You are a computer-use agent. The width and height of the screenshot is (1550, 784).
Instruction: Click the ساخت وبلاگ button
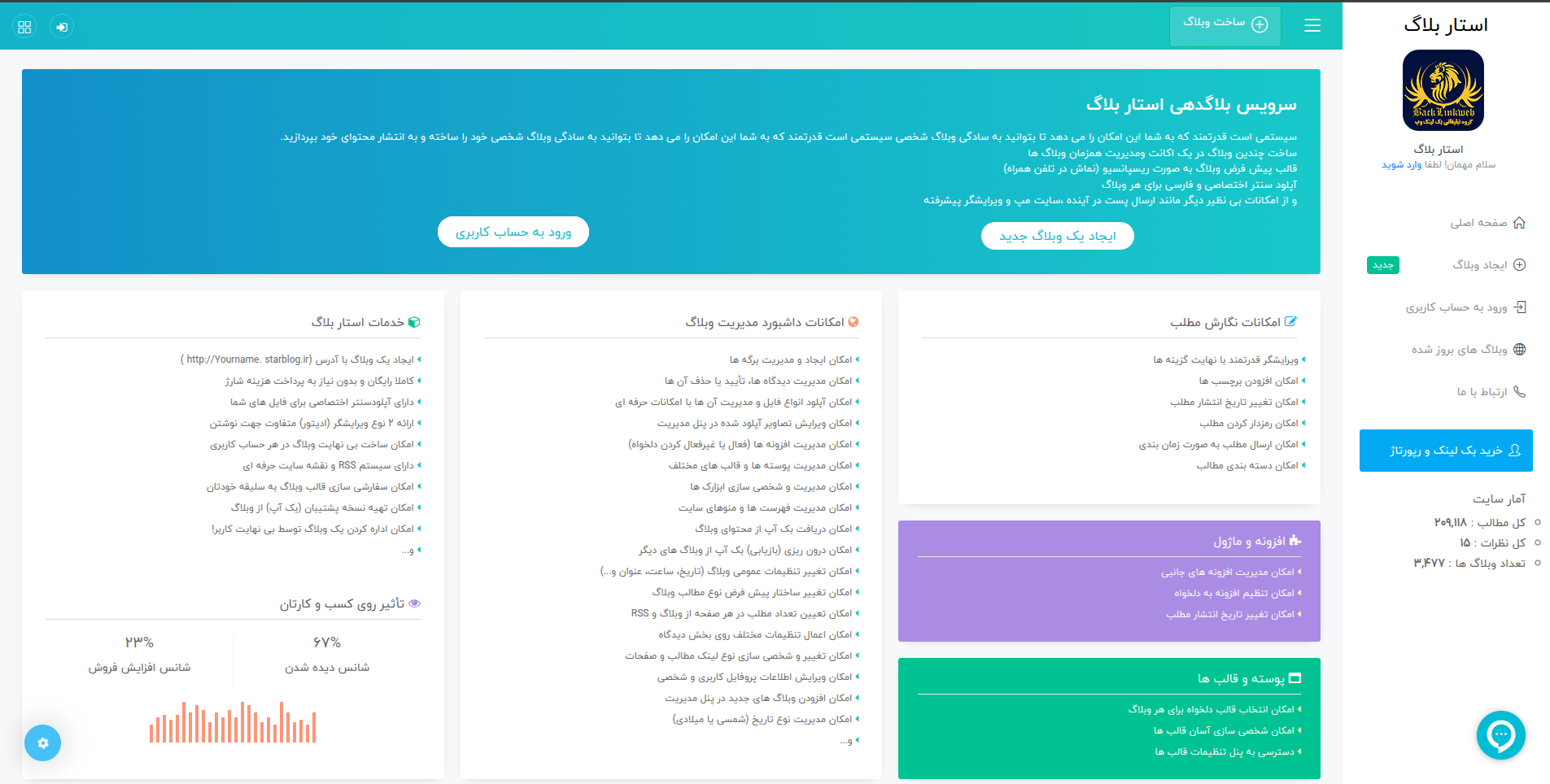(1225, 26)
